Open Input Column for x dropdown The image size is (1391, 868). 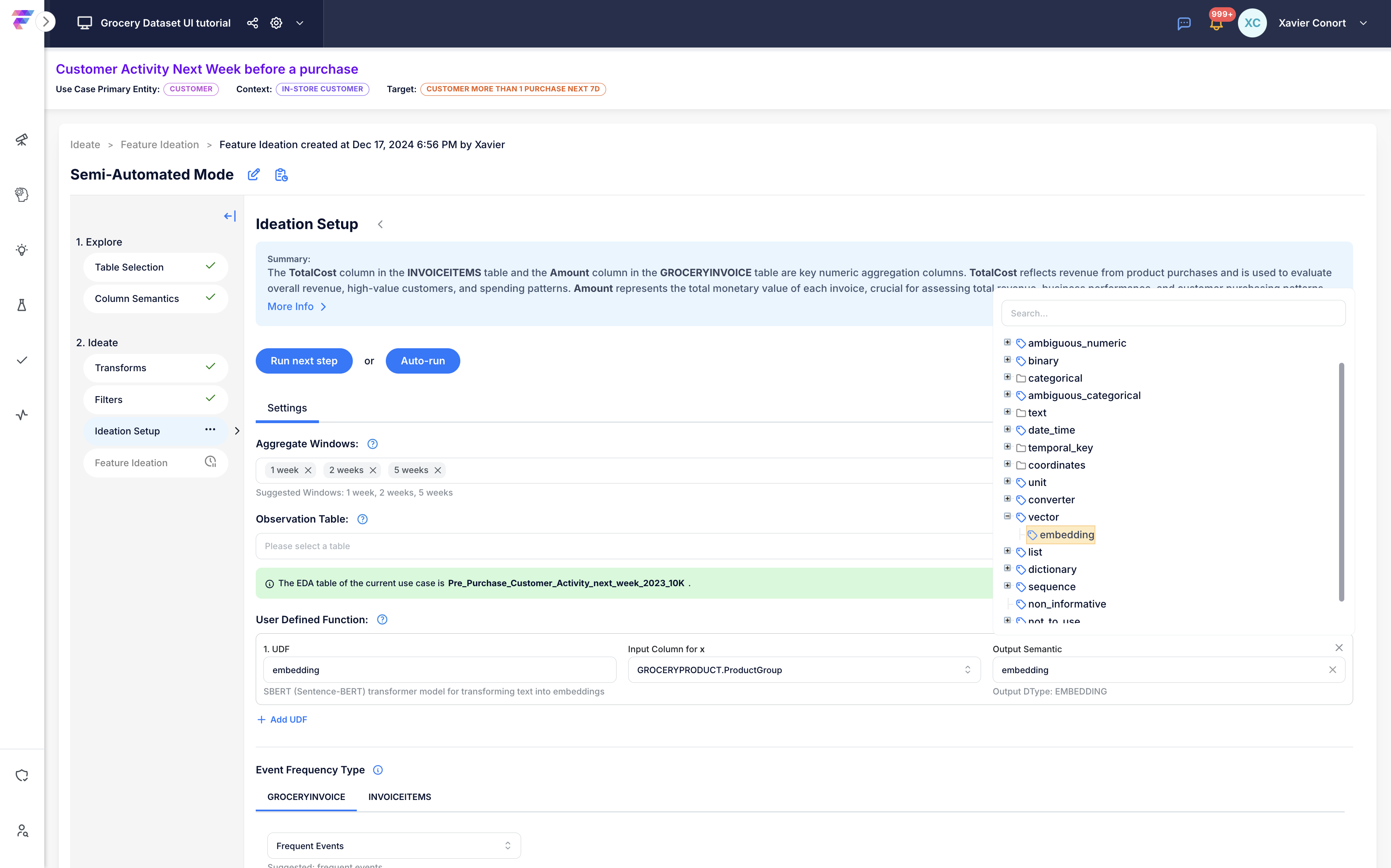pos(804,670)
